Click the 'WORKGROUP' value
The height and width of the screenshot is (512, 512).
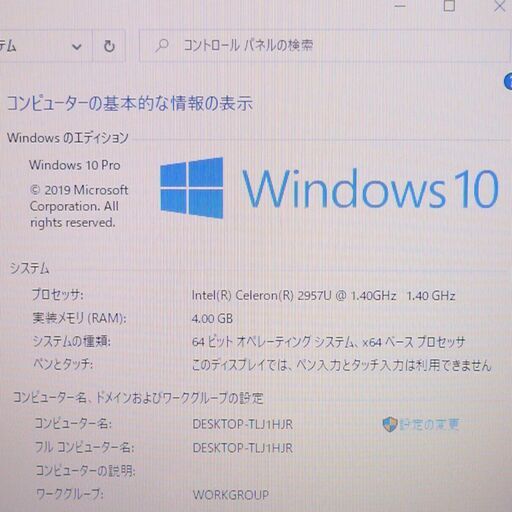tap(231, 495)
